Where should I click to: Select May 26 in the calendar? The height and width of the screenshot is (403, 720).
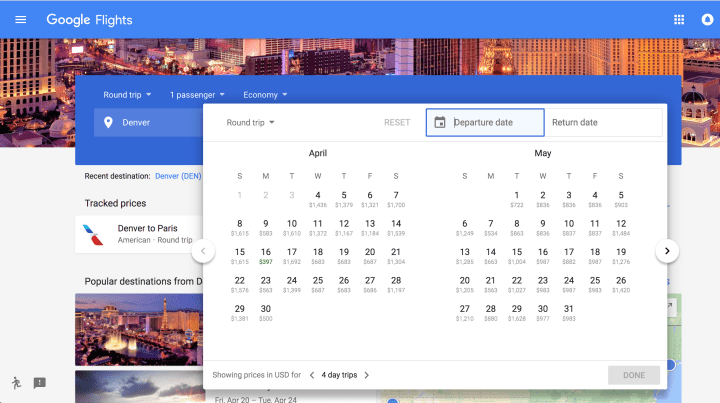tap(621, 284)
